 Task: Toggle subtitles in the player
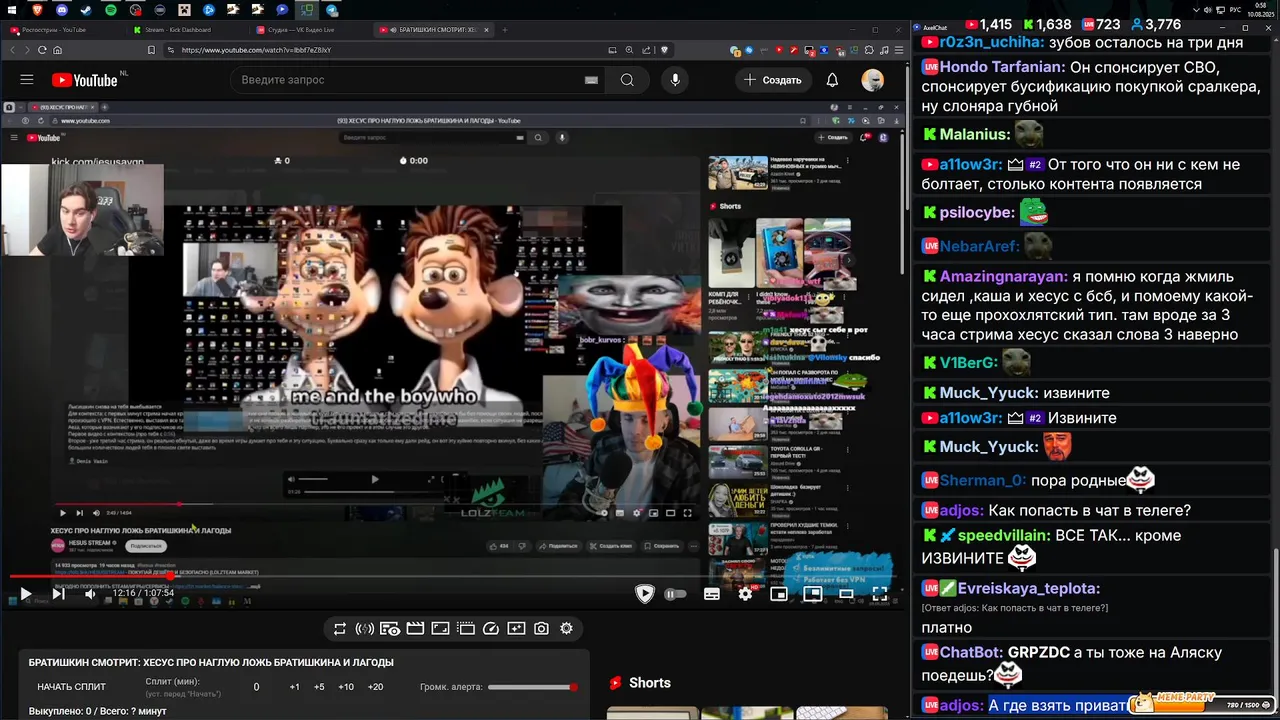(712, 594)
